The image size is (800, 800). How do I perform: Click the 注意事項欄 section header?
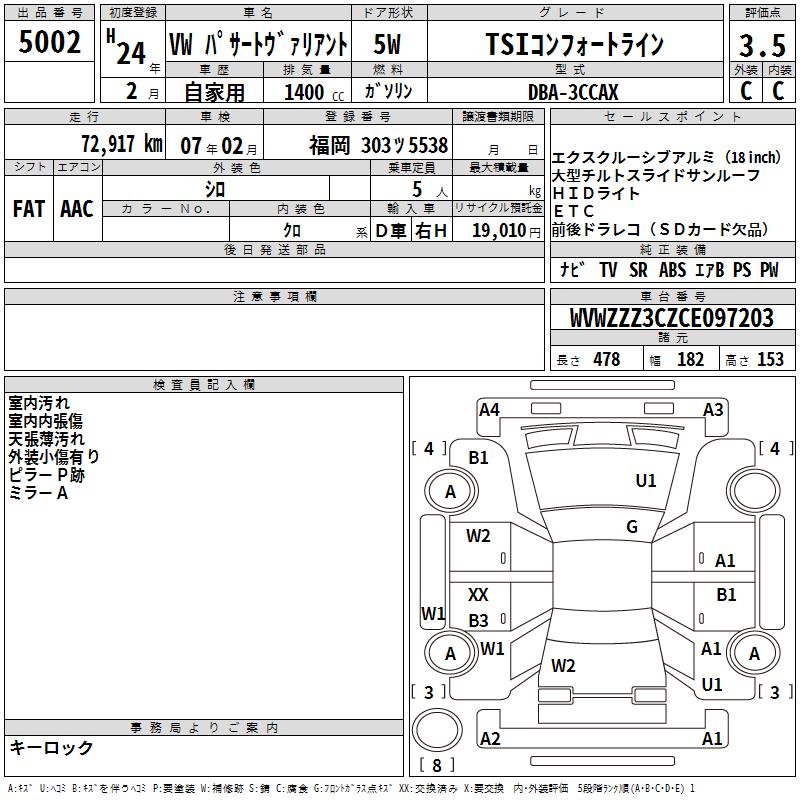[x=274, y=296]
